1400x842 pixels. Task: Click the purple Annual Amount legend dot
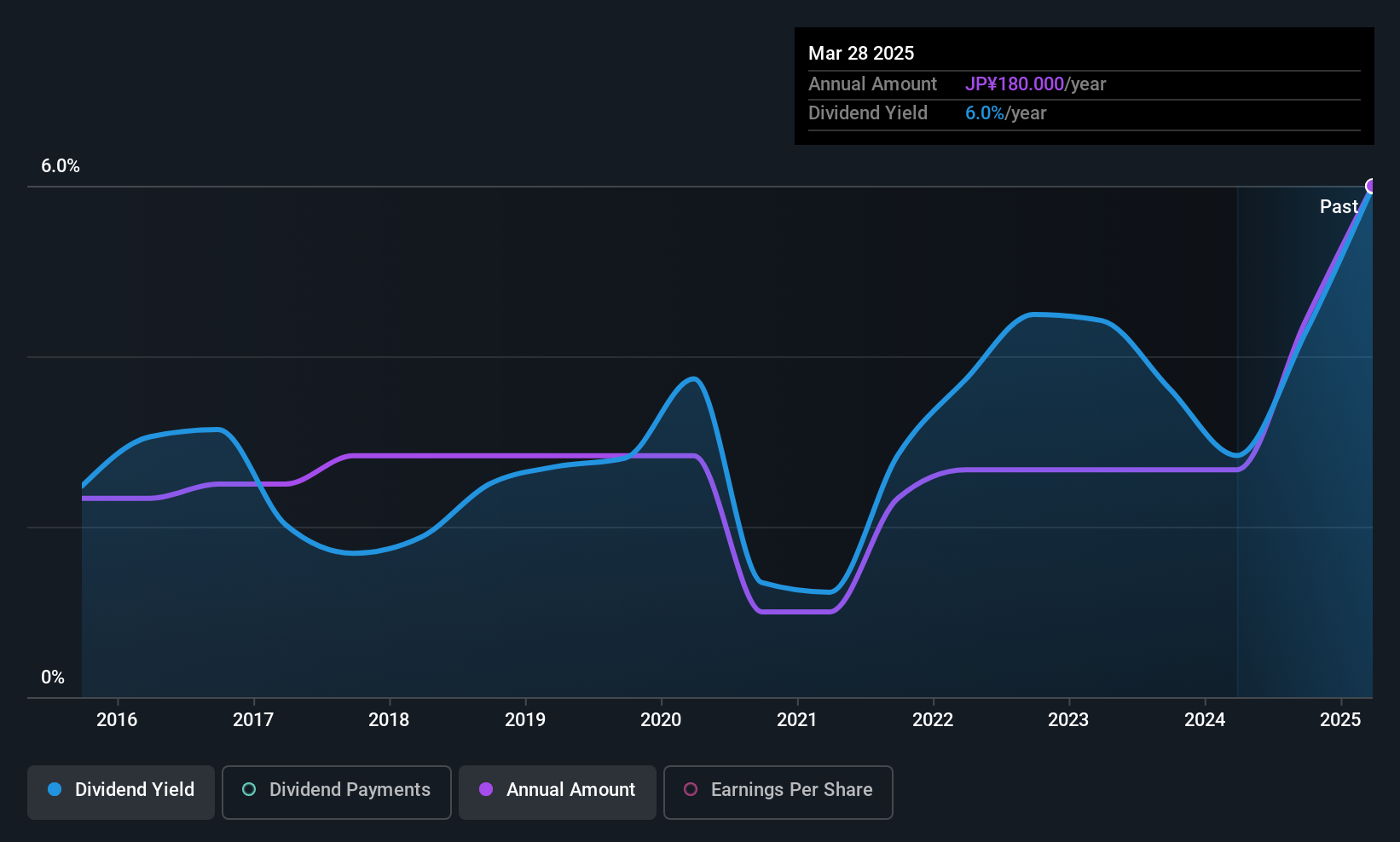tap(486, 790)
